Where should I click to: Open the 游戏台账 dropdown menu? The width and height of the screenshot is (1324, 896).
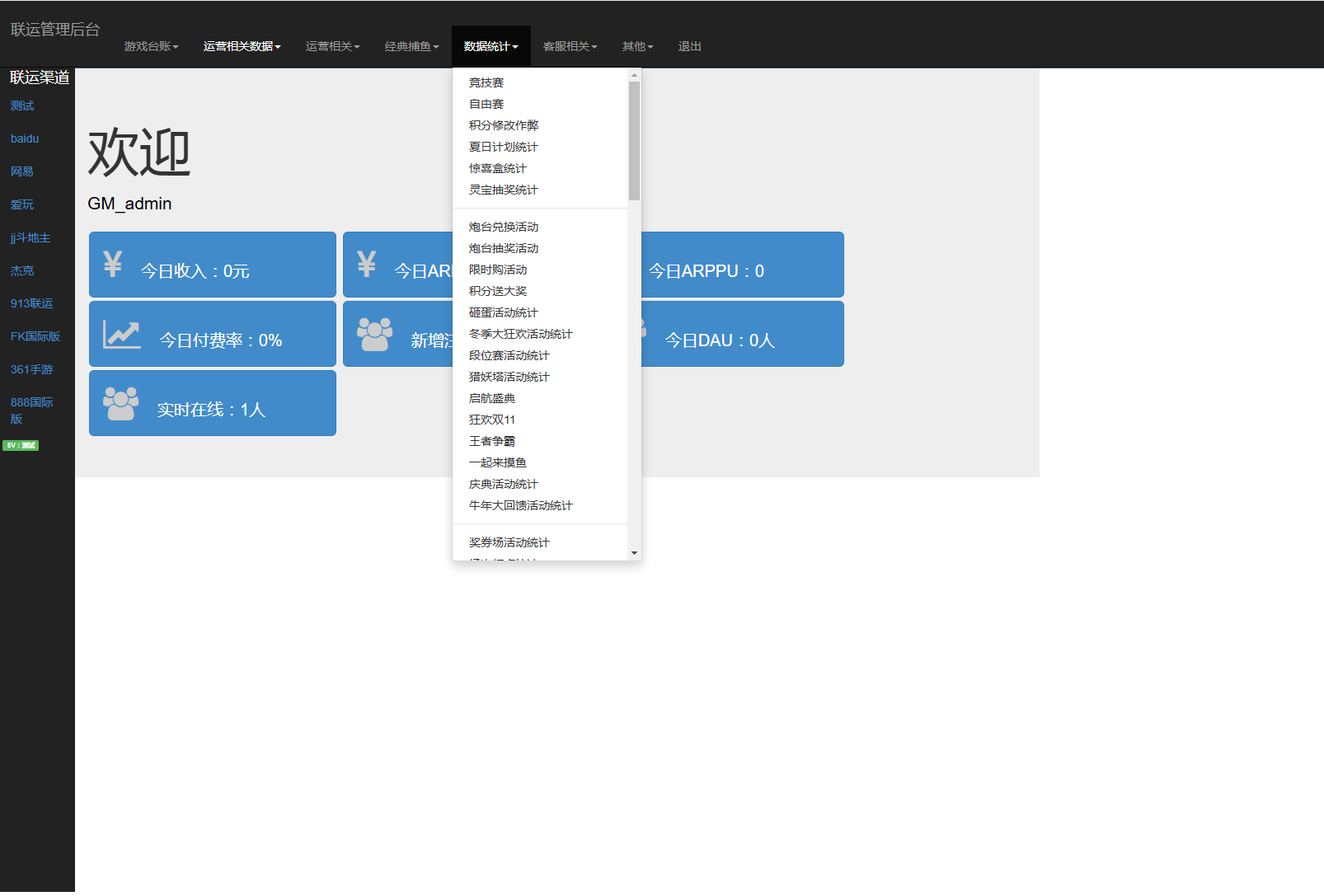[x=151, y=46]
